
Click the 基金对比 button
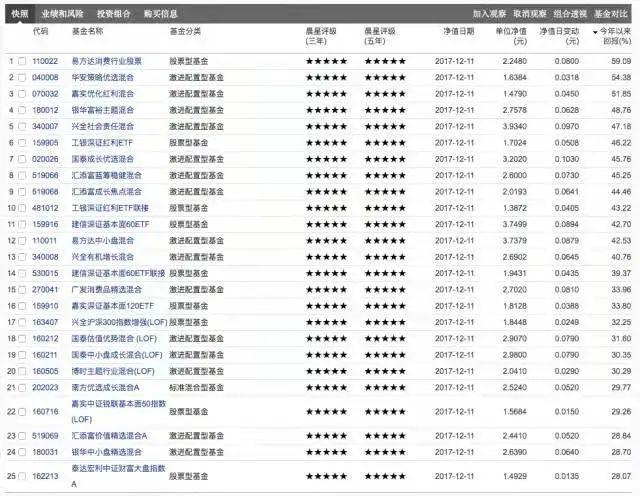(x=611, y=14)
